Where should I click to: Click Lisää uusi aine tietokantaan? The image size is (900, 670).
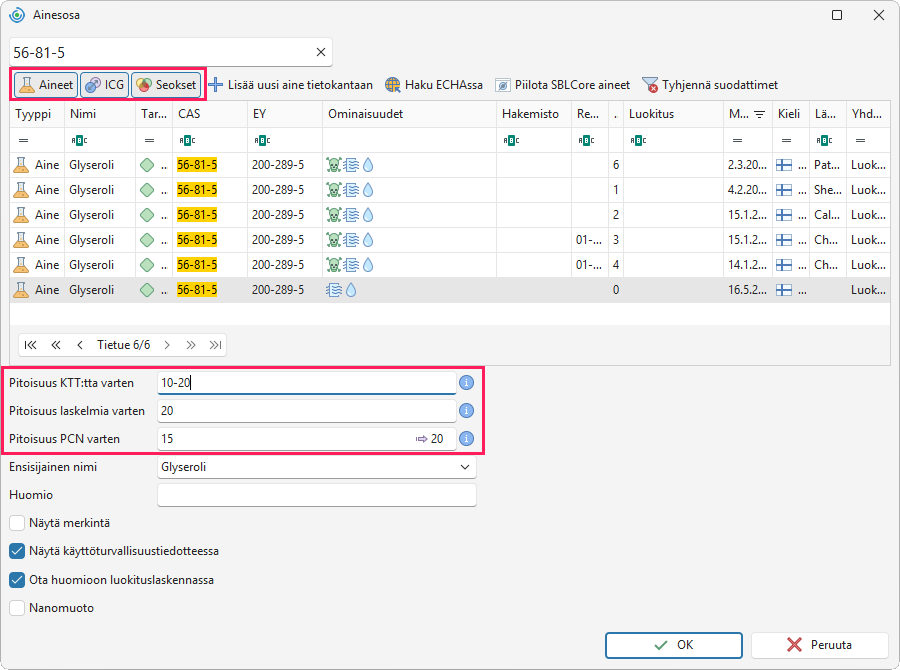click(x=290, y=85)
